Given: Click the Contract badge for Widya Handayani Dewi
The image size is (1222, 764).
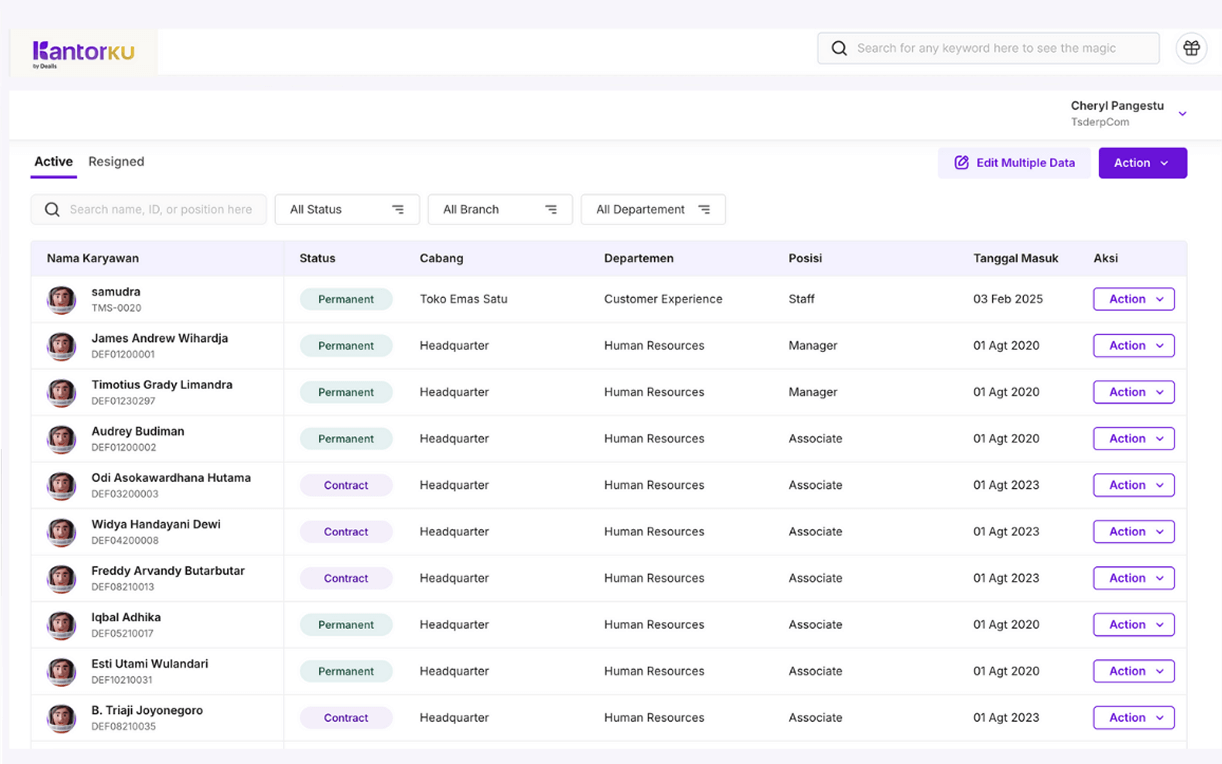Looking at the screenshot, I should tap(346, 532).
